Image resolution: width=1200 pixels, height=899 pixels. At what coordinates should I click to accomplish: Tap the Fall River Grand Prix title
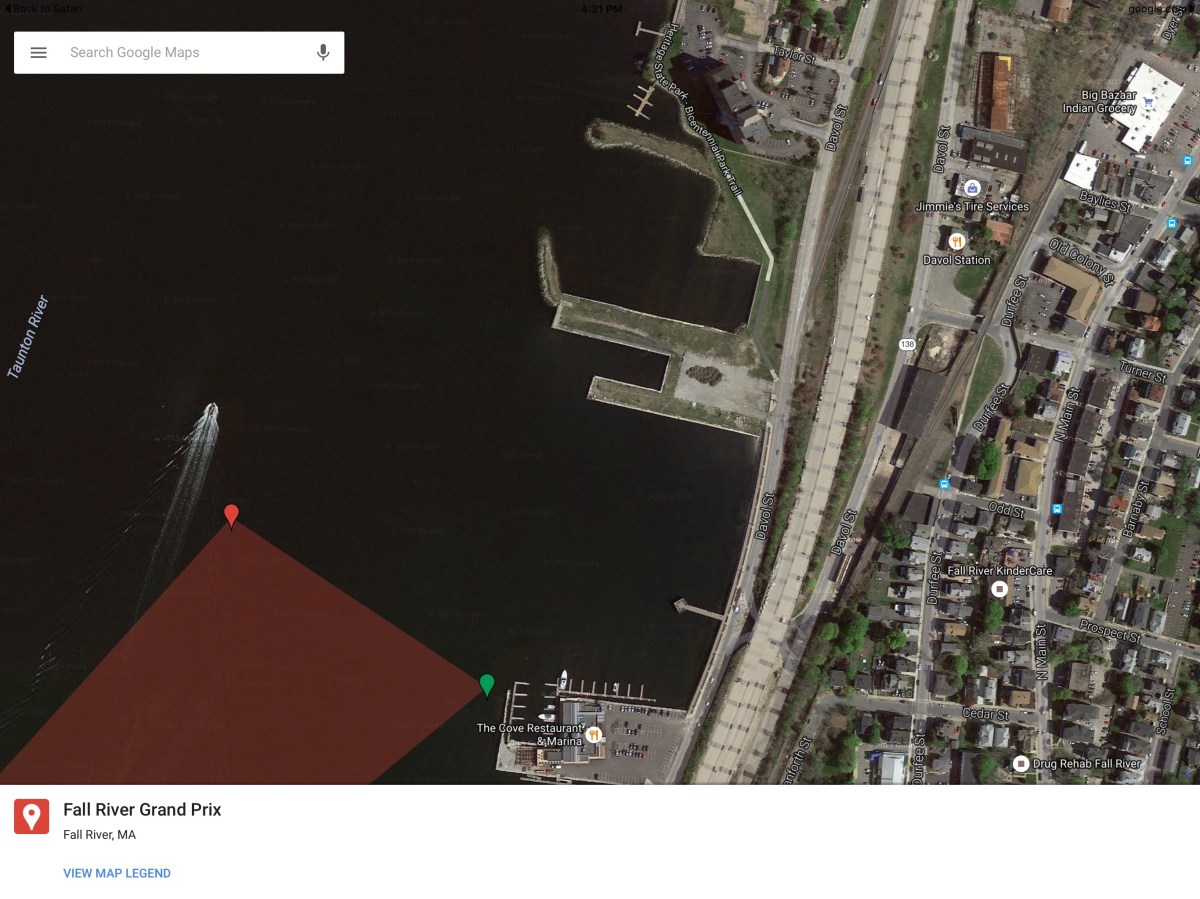[x=142, y=810]
